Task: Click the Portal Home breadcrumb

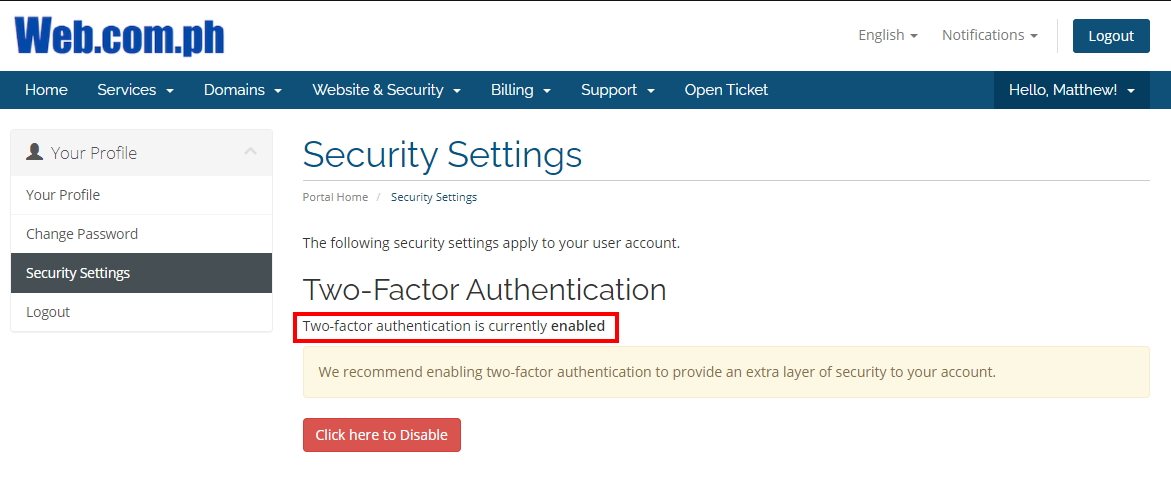Action: tap(335, 197)
